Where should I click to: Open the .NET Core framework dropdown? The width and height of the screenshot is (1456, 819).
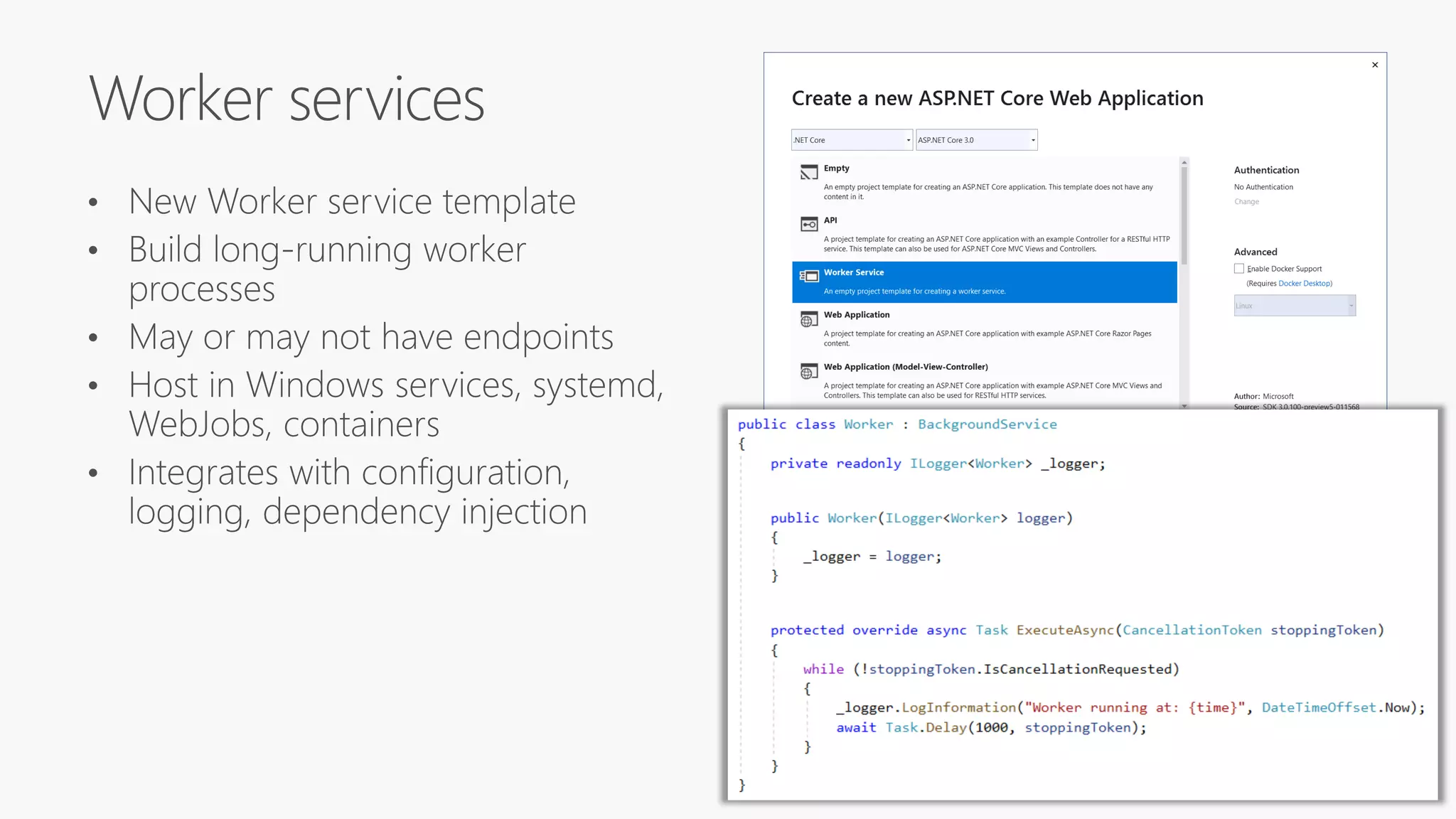pyautogui.click(x=852, y=140)
